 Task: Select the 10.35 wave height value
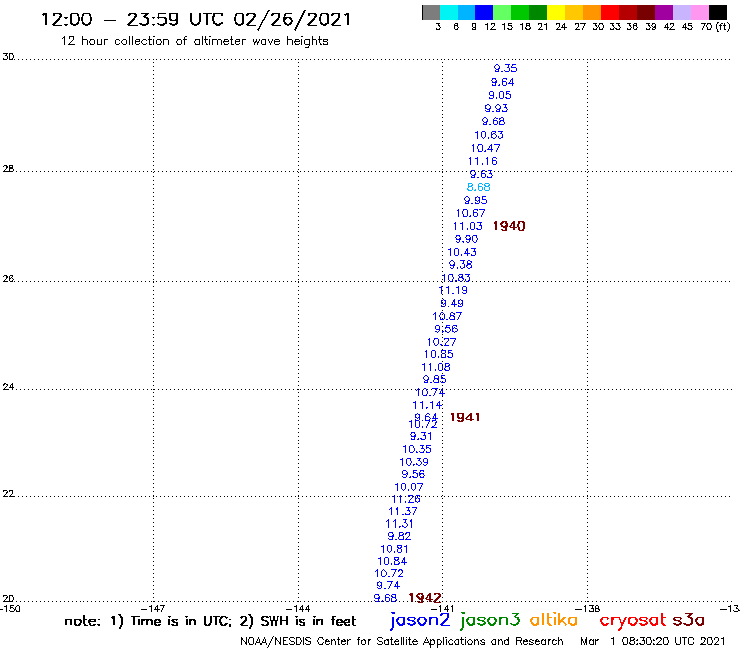(x=417, y=449)
